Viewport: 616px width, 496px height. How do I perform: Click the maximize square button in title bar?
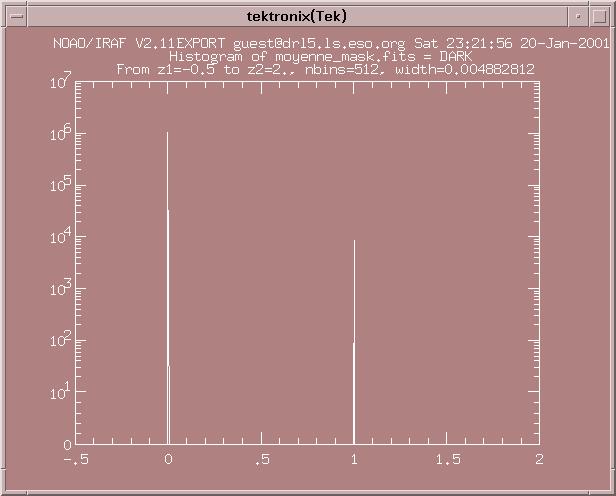600,16
